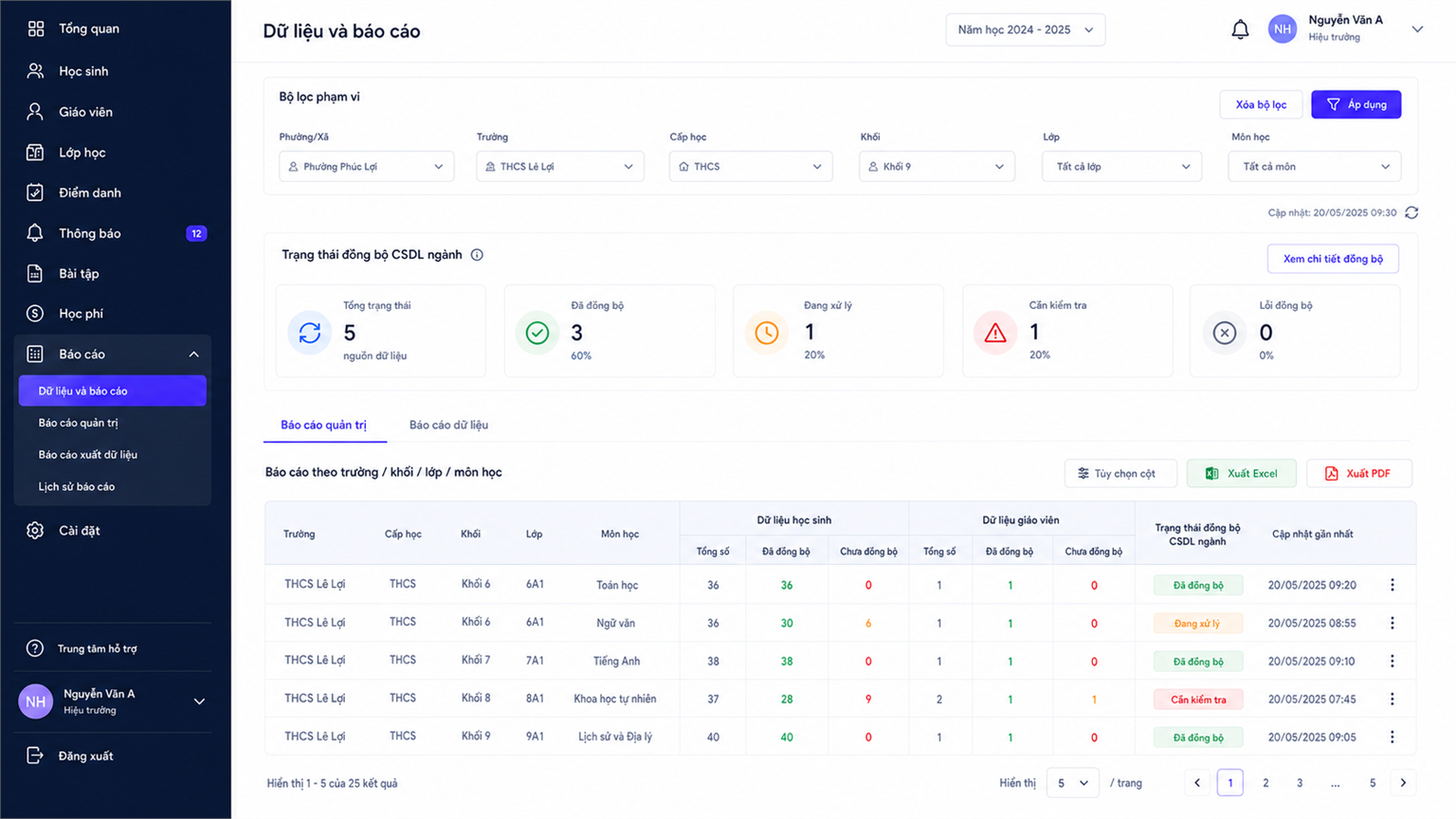Viewport: 1456px width, 819px height.
Task: Click timestamp 20/05/2025 07:45
Action: 1312,699
